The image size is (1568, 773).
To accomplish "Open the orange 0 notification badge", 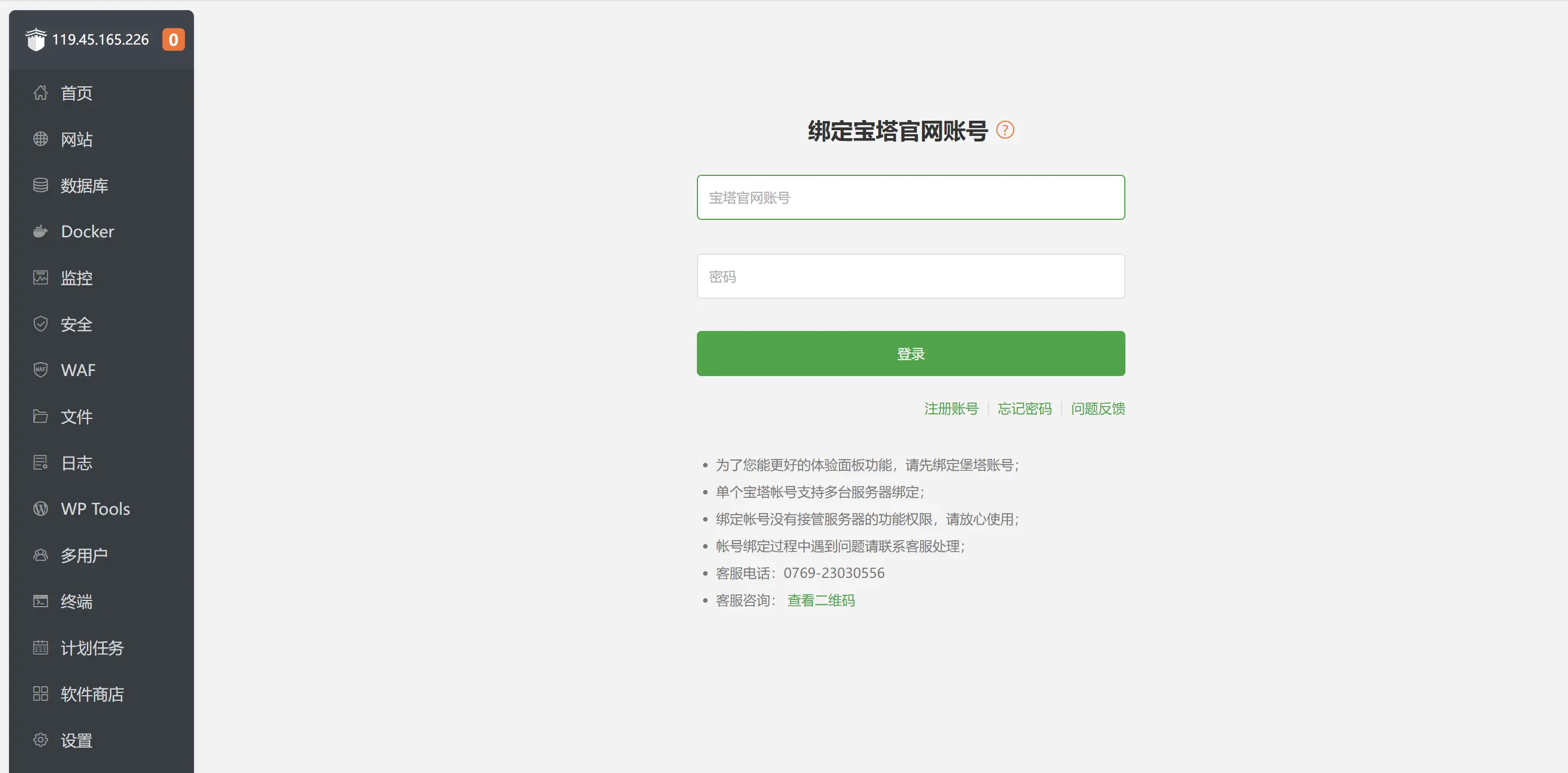I will tap(174, 39).
